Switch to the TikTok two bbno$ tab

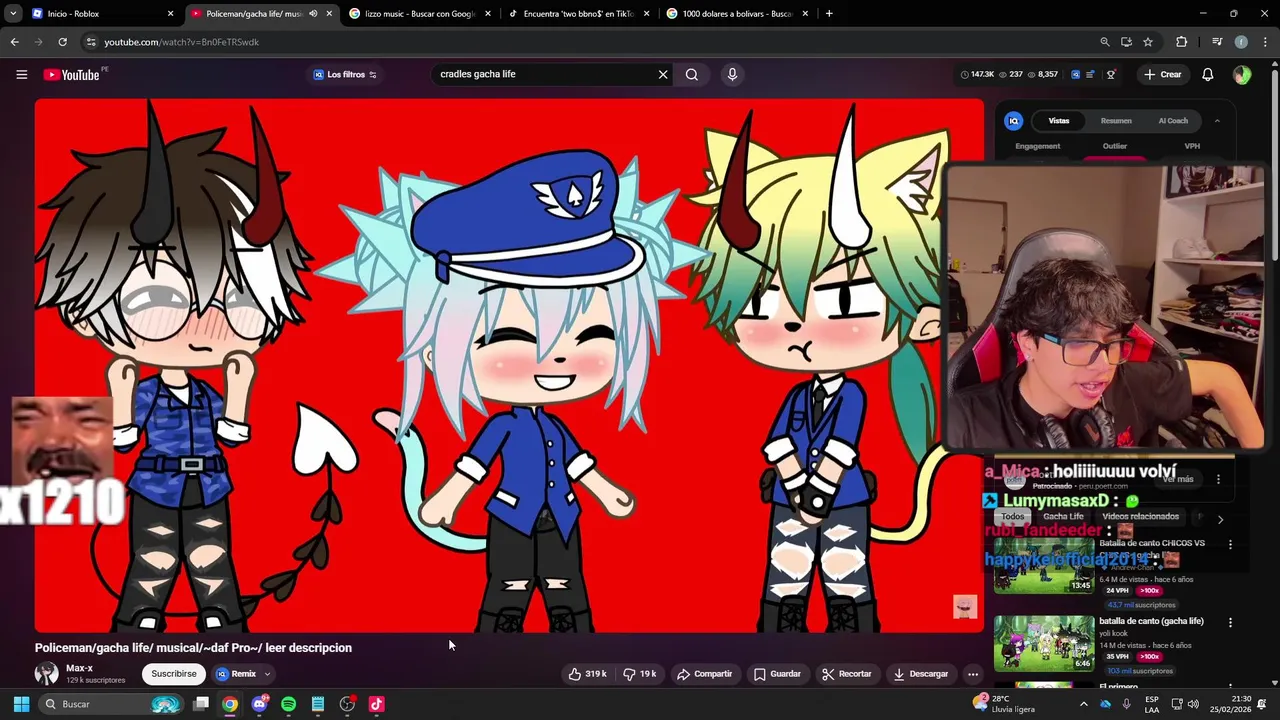click(x=579, y=14)
